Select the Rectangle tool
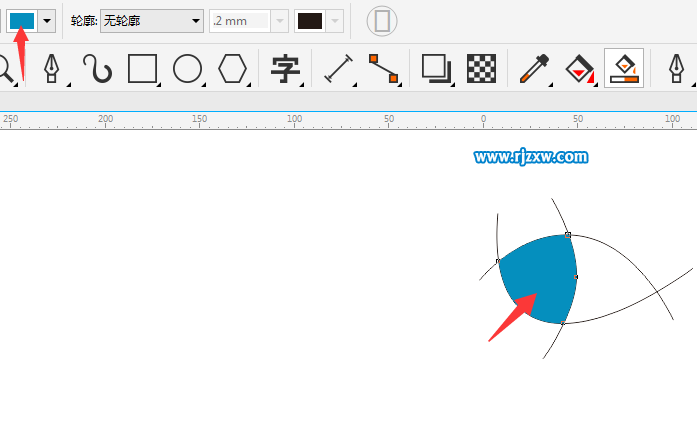This screenshot has height=432, width=697. point(142,68)
